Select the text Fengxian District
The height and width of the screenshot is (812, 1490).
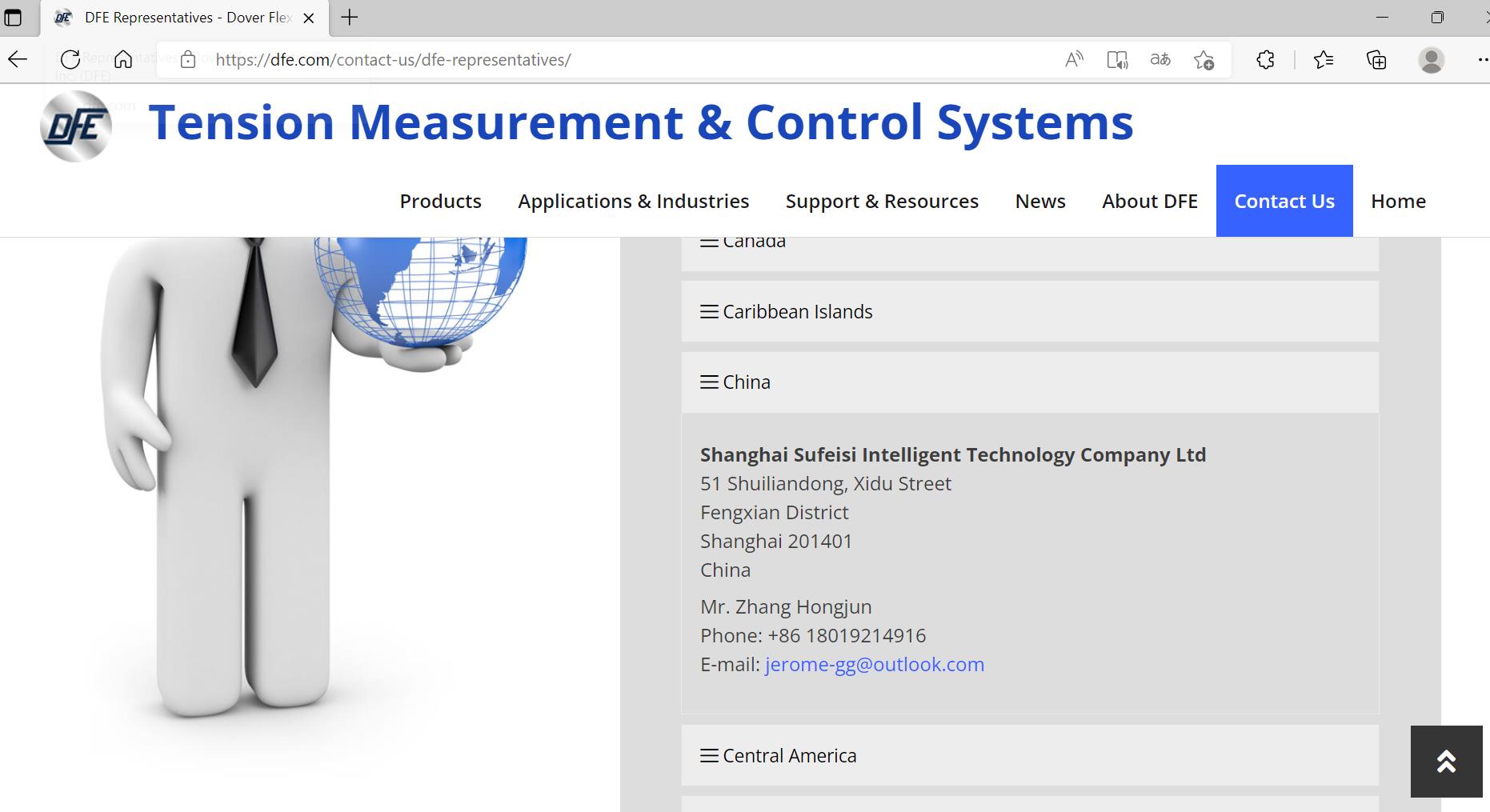[775, 513]
